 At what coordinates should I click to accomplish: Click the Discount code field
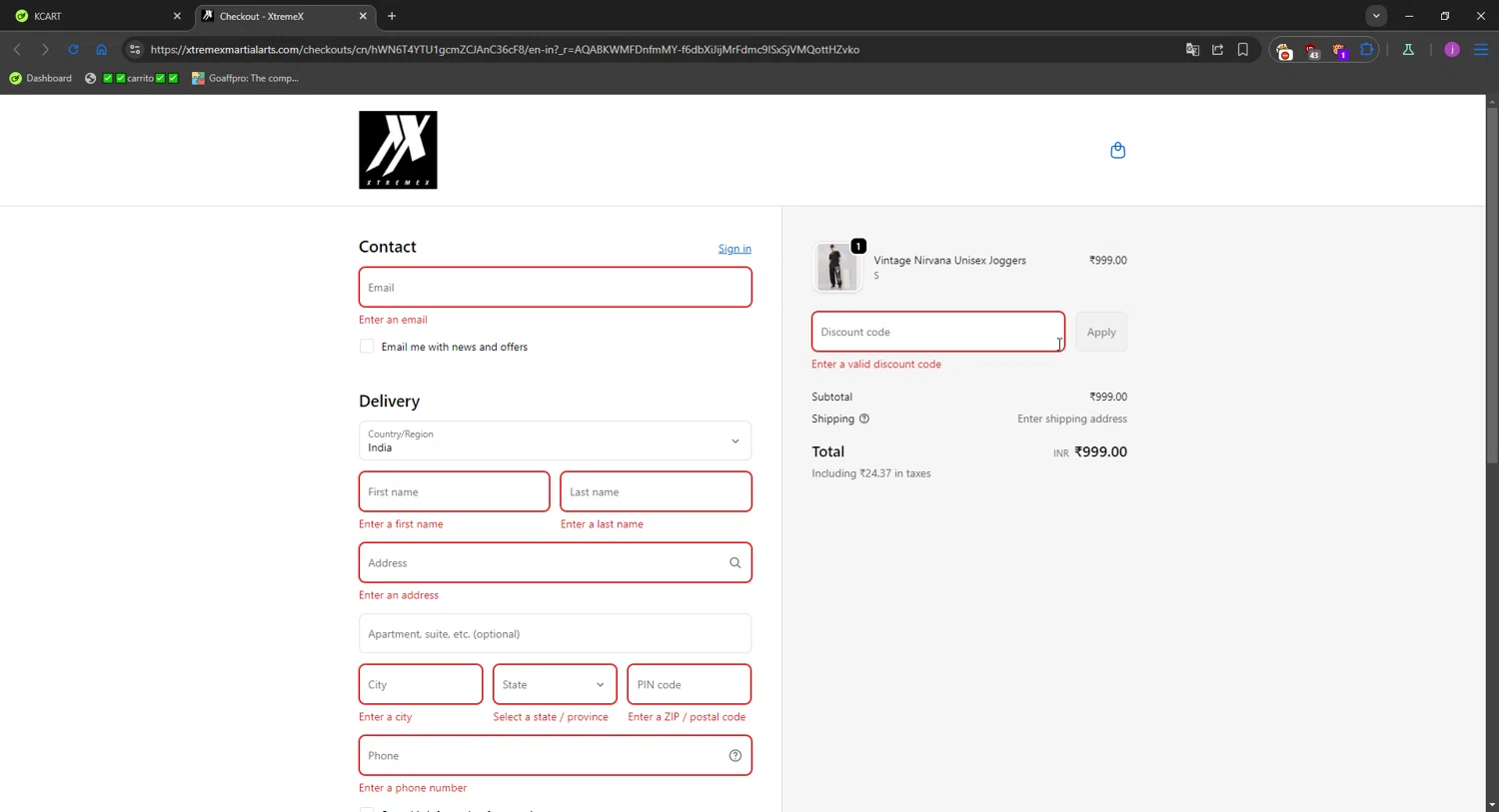pos(938,332)
